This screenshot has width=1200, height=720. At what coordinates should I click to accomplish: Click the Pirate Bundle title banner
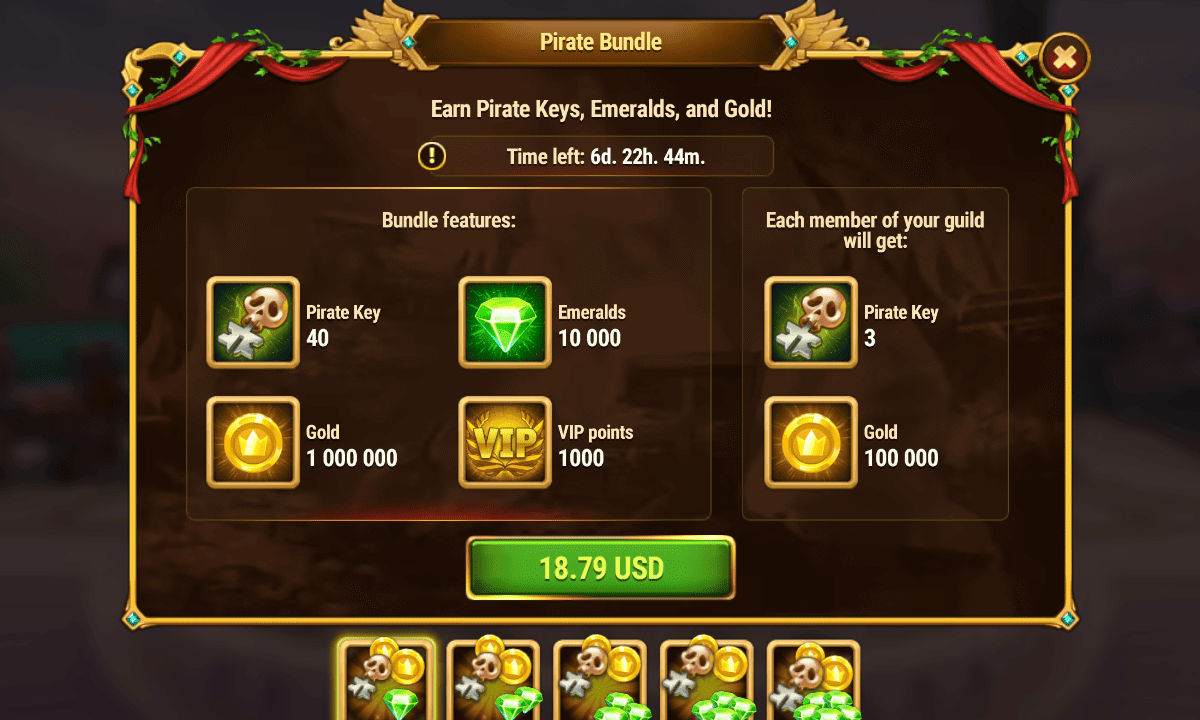coord(600,42)
